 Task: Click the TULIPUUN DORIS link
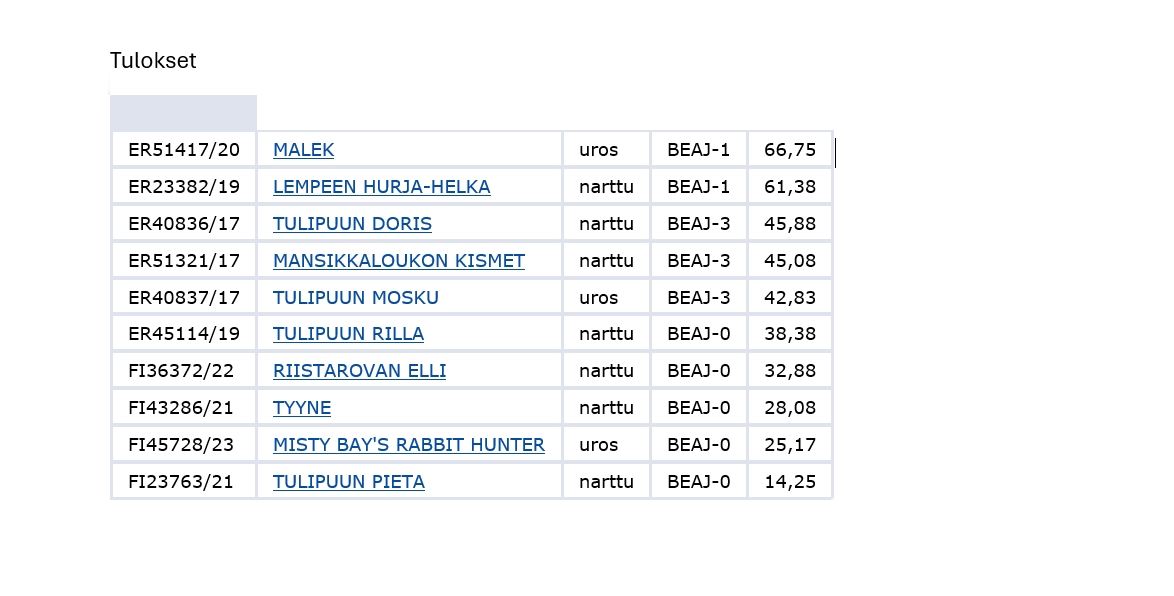pyautogui.click(x=352, y=224)
